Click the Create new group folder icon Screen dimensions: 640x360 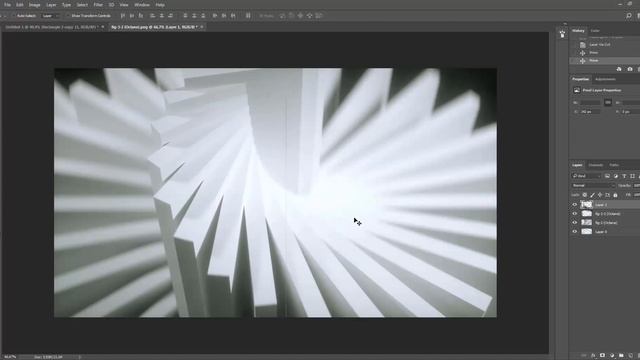coord(621,356)
